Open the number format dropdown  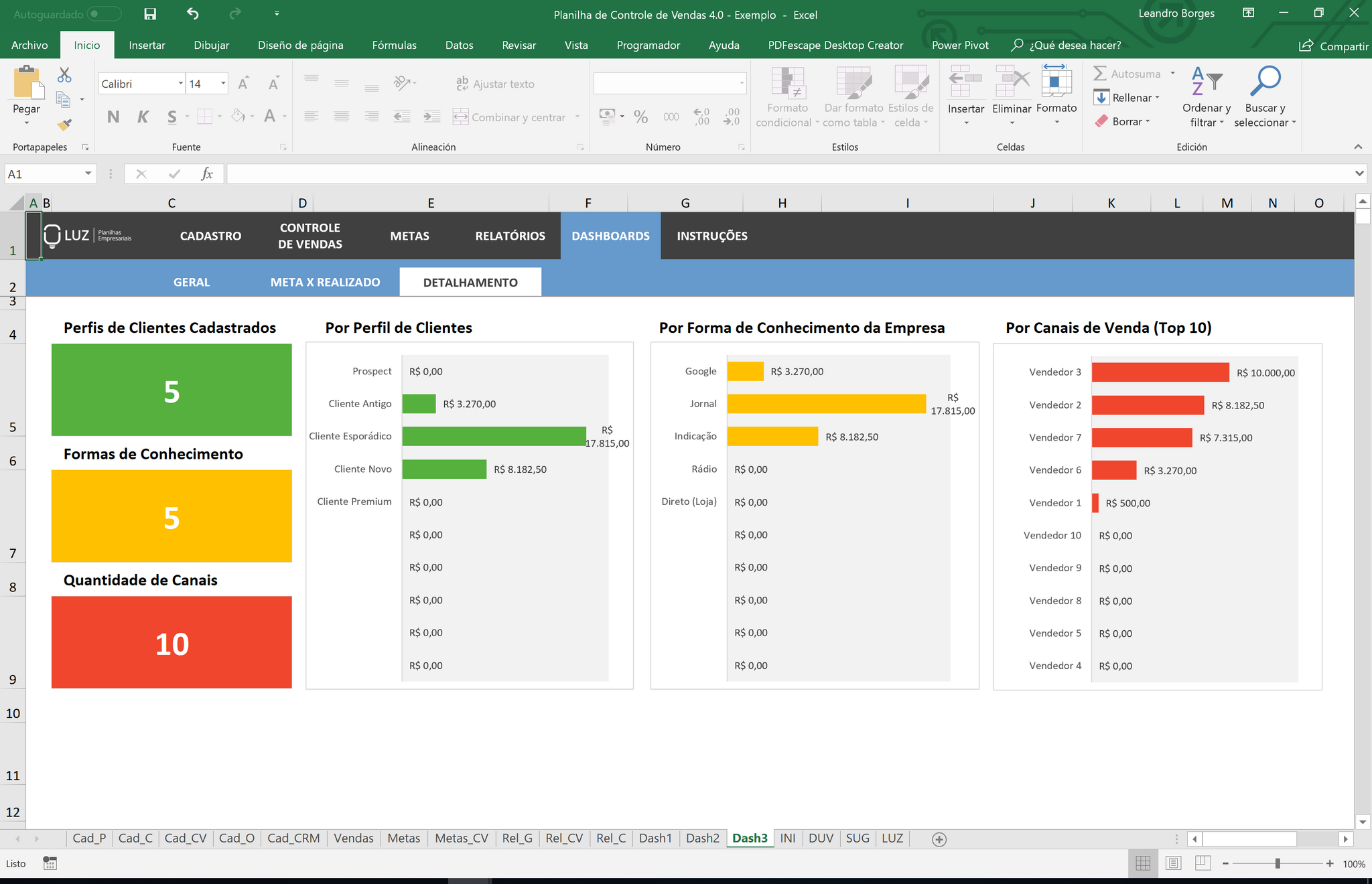742,84
